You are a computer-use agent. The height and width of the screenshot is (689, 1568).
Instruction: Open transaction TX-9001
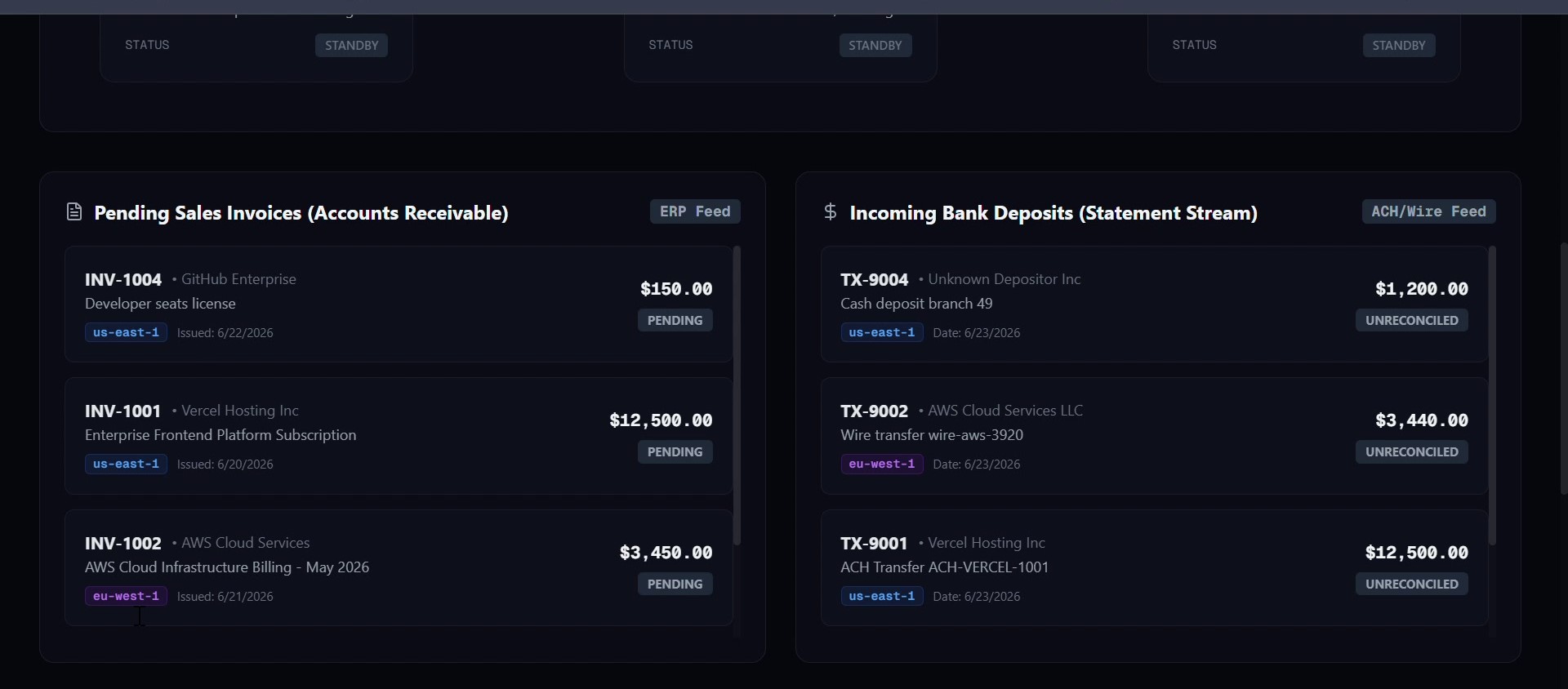pos(1154,568)
